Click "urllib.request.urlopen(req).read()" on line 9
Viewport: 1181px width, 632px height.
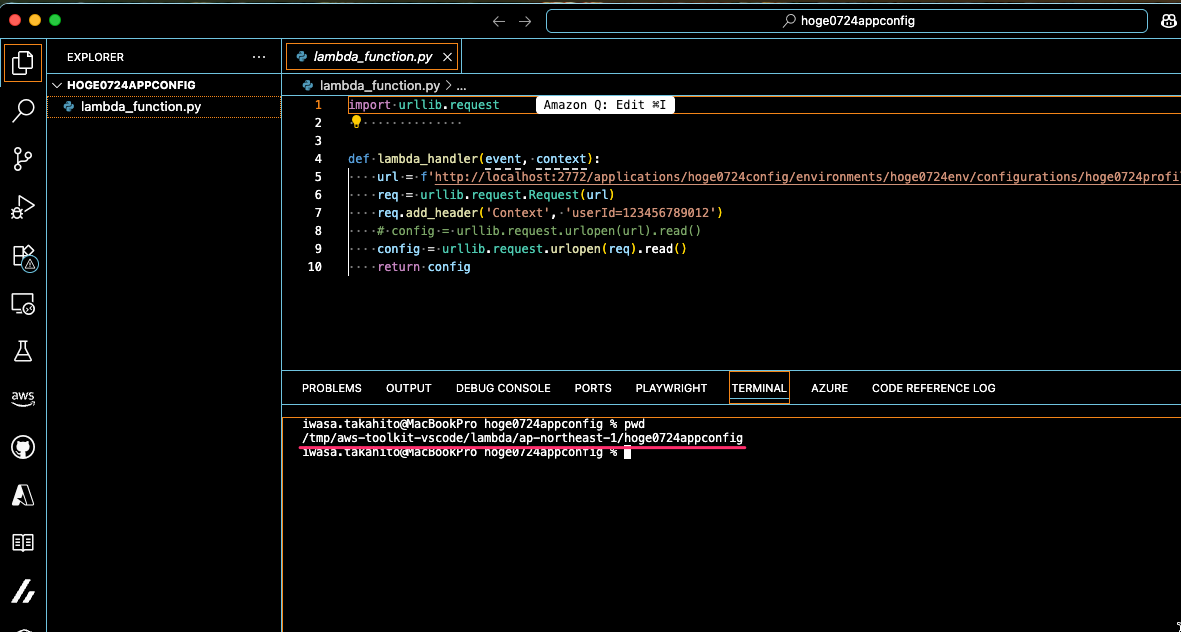pos(565,249)
